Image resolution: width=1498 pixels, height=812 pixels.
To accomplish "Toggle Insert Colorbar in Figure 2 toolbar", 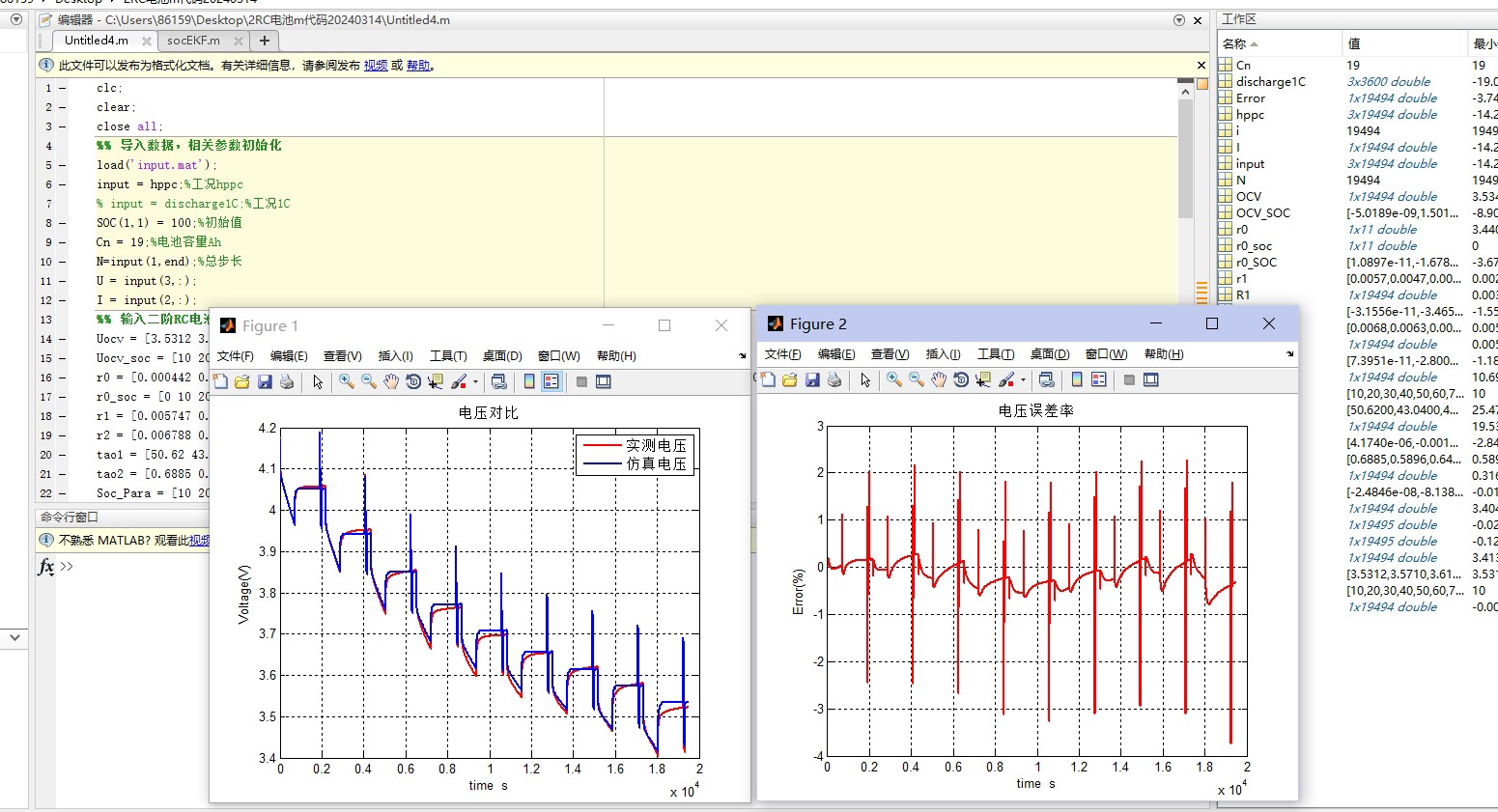I will 1077,380.
